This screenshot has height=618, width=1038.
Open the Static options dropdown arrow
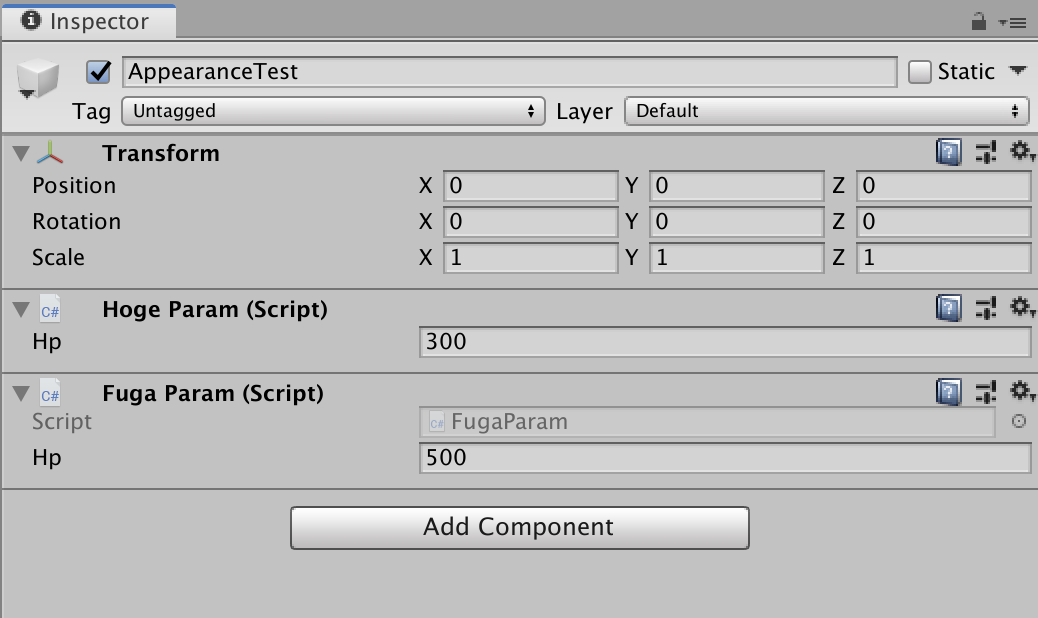(x=1017, y=70)
